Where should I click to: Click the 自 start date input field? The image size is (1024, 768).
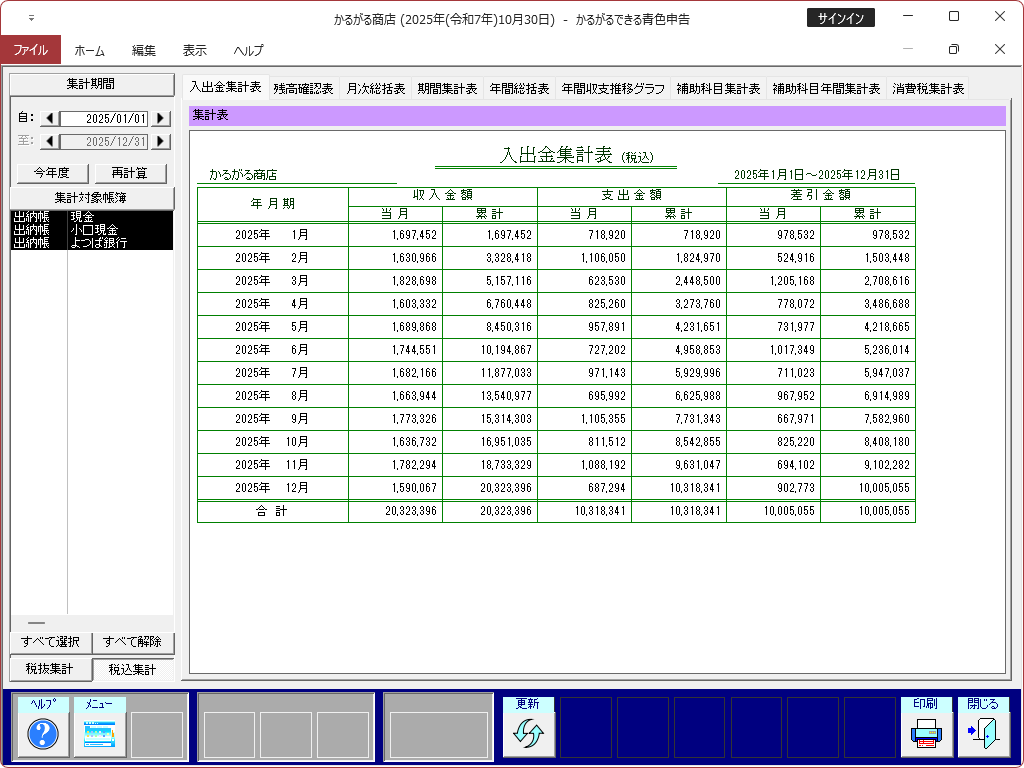click(105, 119)
